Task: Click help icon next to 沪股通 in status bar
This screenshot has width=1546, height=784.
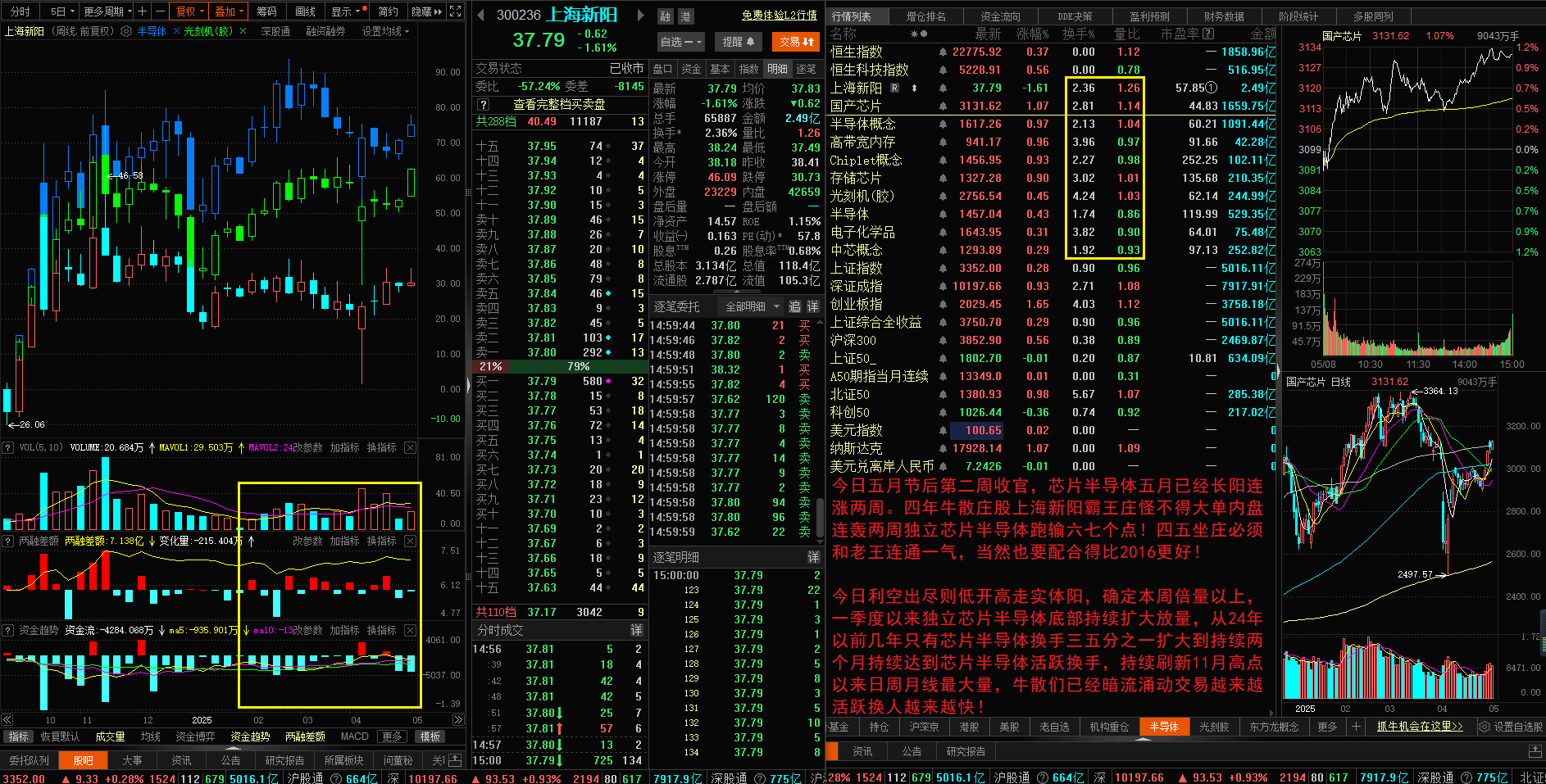Action: tap(334, 778)
